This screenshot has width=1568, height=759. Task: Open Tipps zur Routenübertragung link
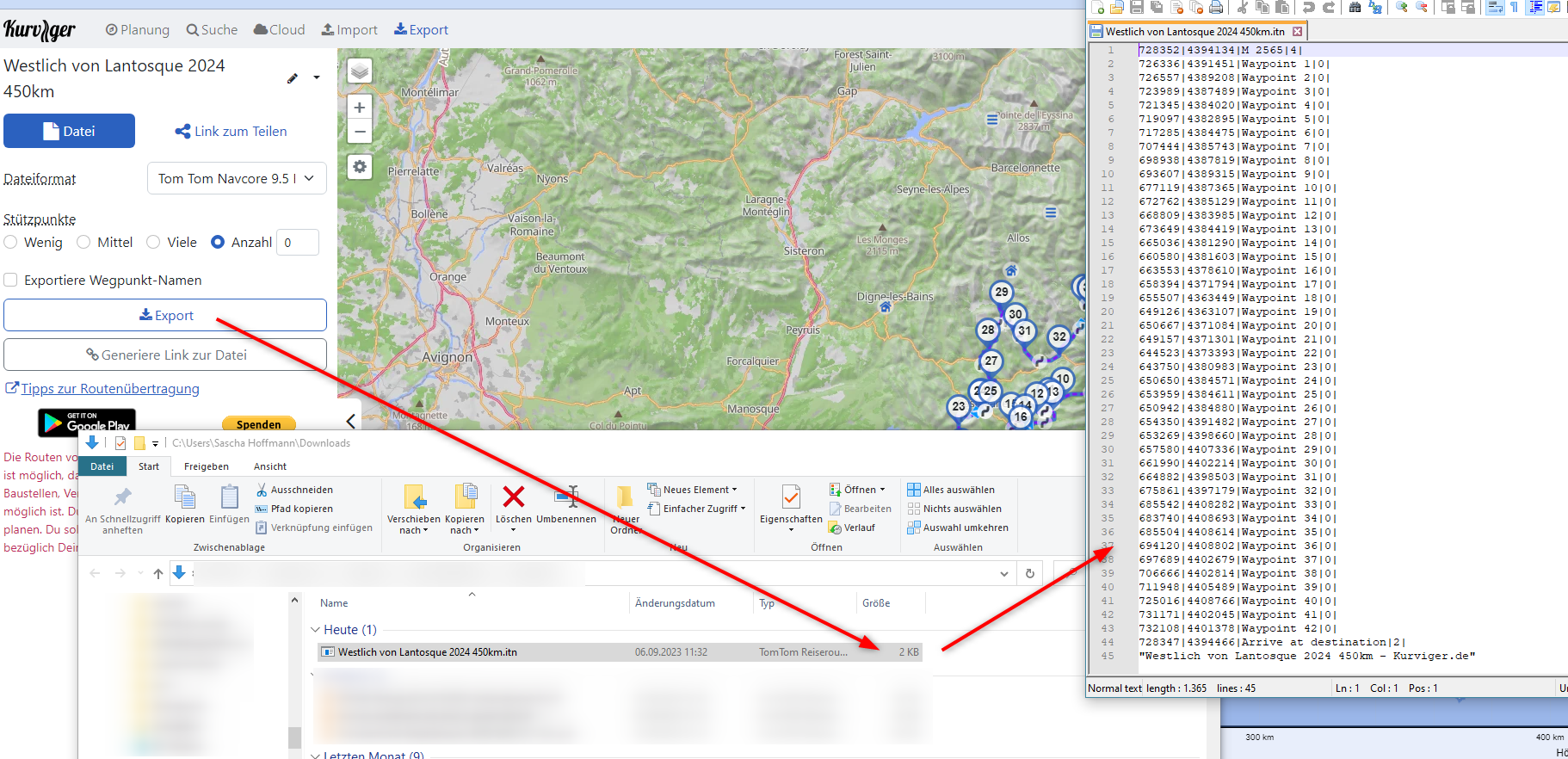coord(109,389)
